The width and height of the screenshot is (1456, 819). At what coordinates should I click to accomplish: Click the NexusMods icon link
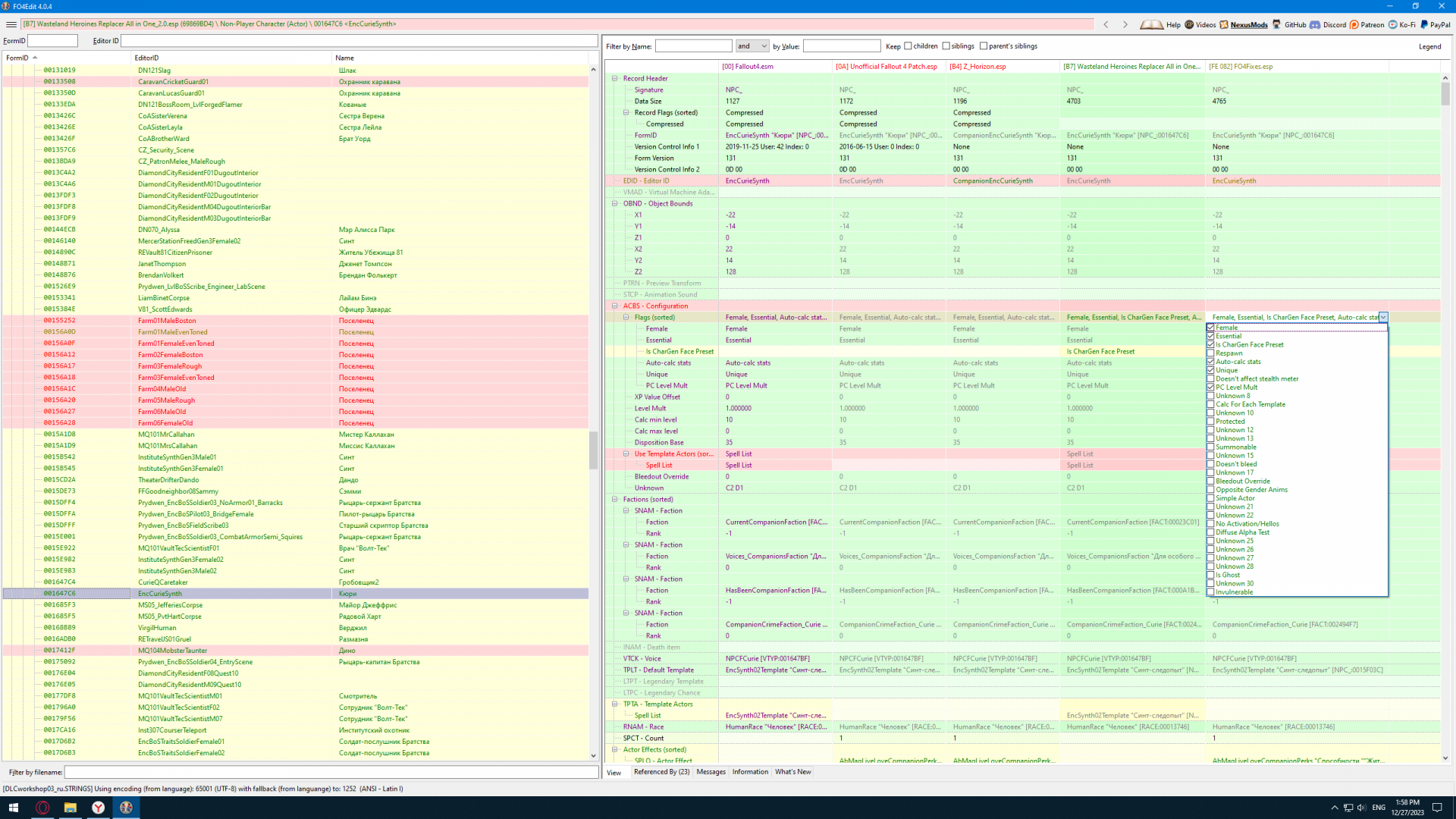(x=1223, y=25)
